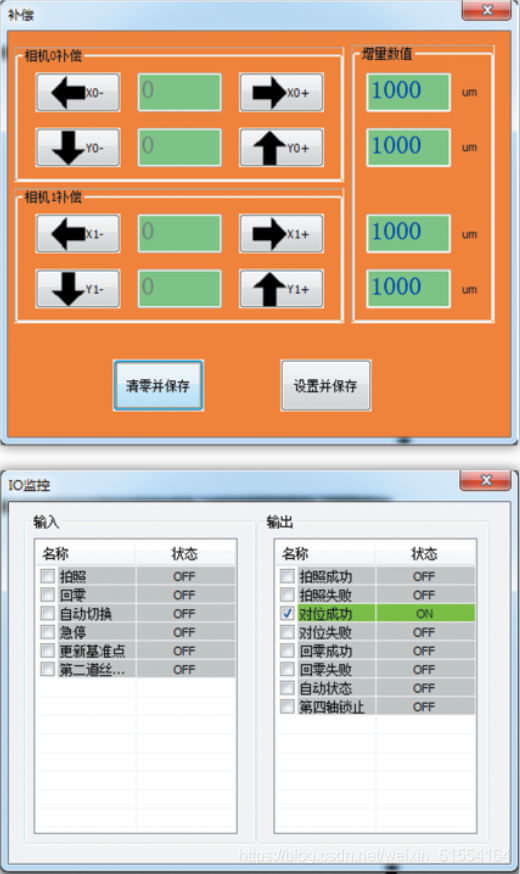Edit the increment value field beside Y1+
Viewport: 520px width, 874px height.
coord(409,289)
